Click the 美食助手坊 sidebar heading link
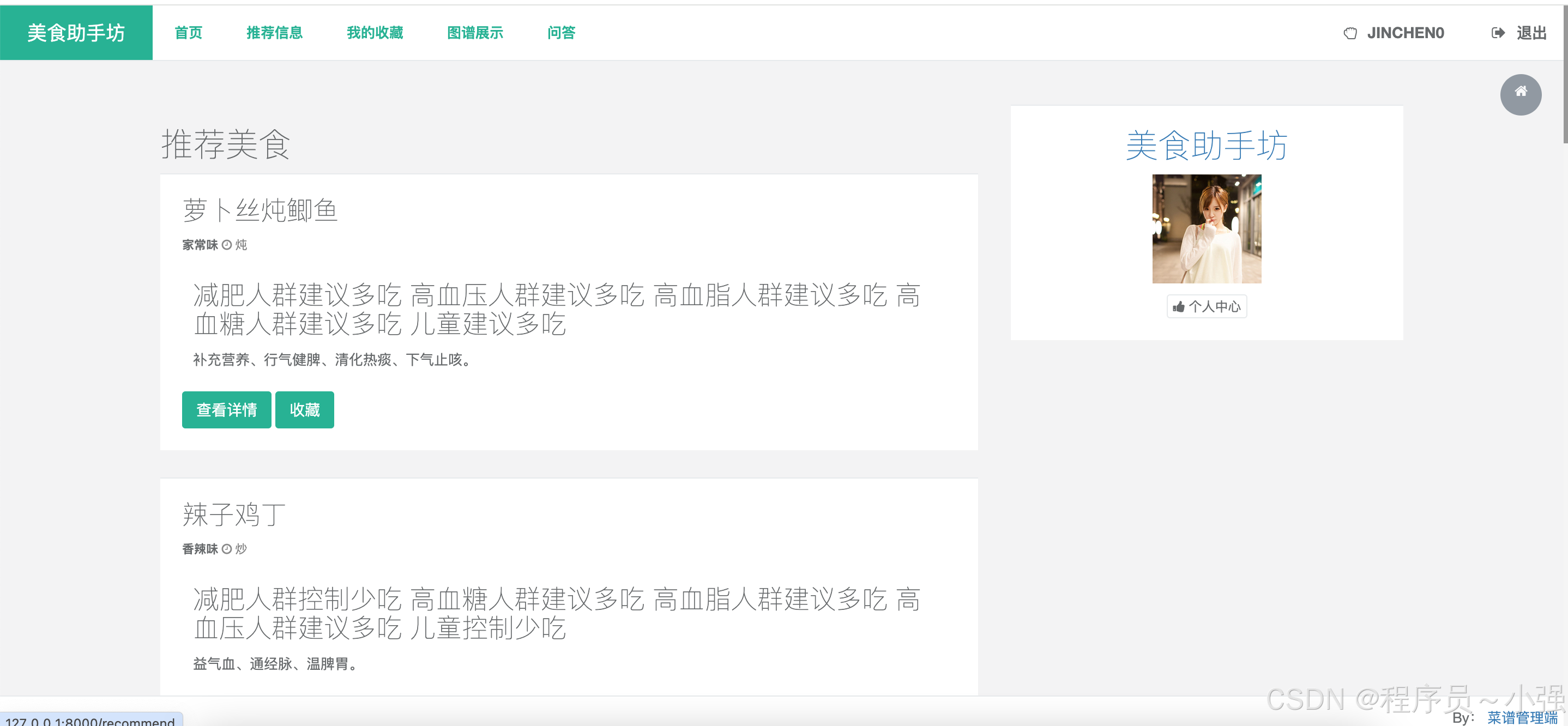1568x726 pixels. click(1206, 146)
